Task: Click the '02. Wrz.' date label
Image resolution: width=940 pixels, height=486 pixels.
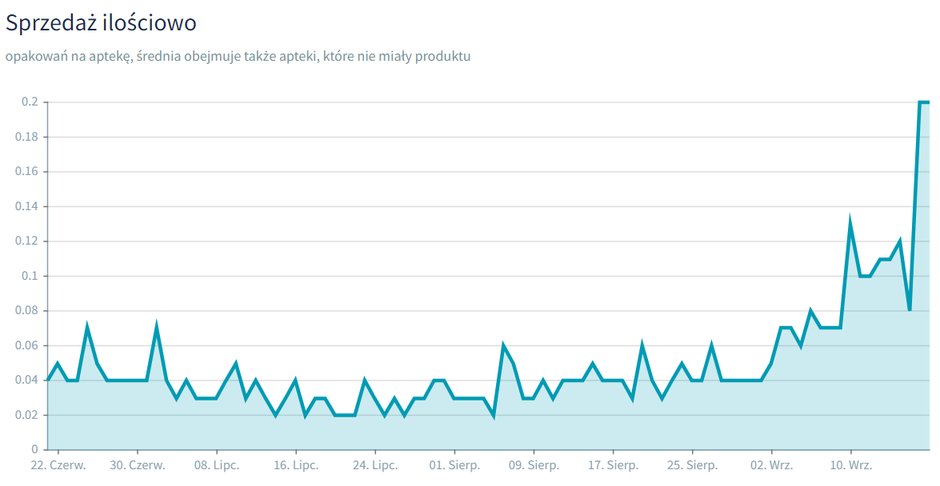Action: click(771, 466)
